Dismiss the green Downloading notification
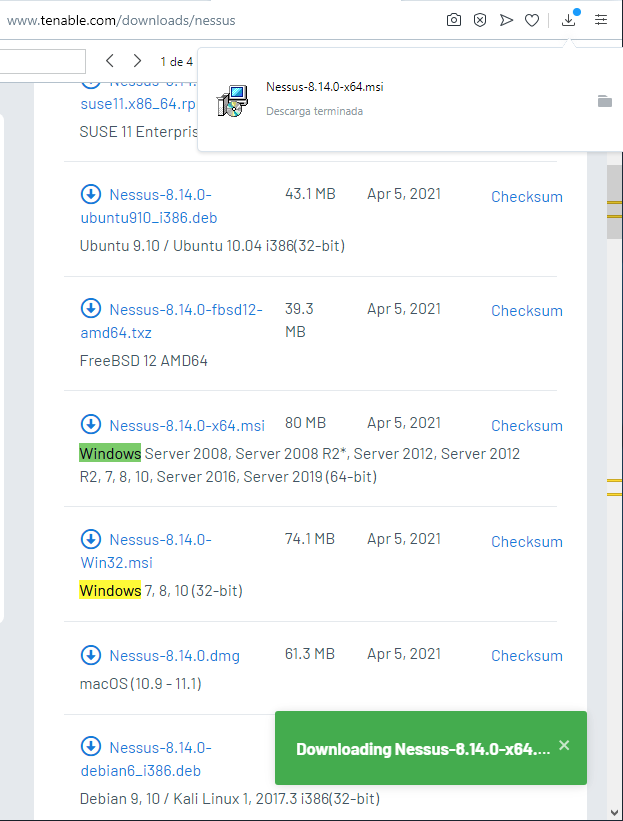This screenshot has width=623, height=821. point(564,745)
